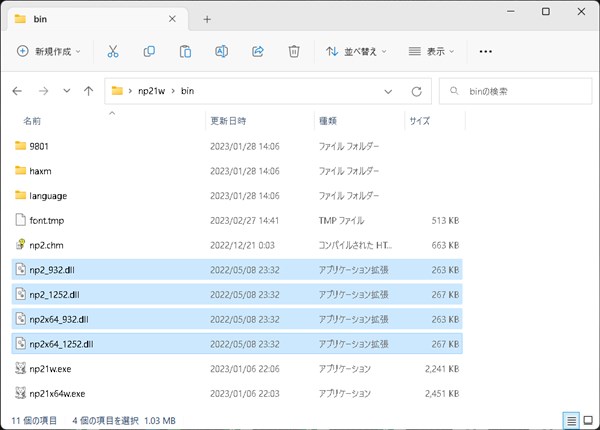The image size is (600, 430).
Task: Switch to details view layout icon
Action: (569, 420)
